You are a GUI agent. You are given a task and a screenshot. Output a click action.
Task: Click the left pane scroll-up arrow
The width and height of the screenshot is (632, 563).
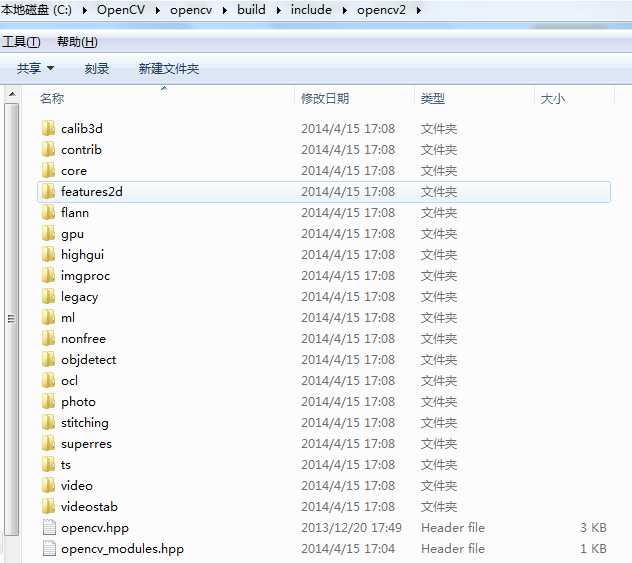(12, 94)
